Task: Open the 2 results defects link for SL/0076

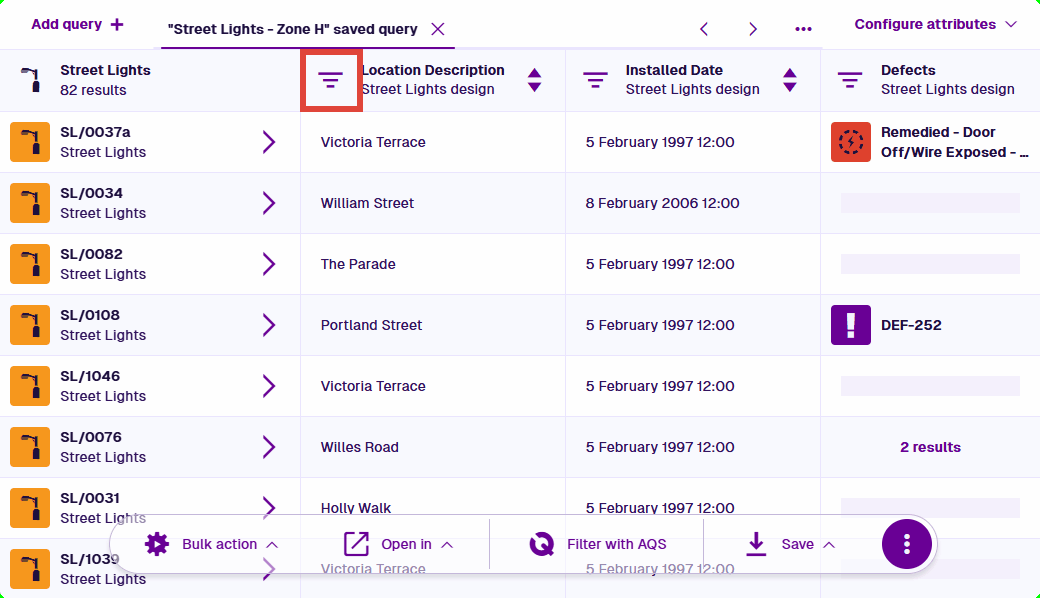Action: (x=930, y=447)
